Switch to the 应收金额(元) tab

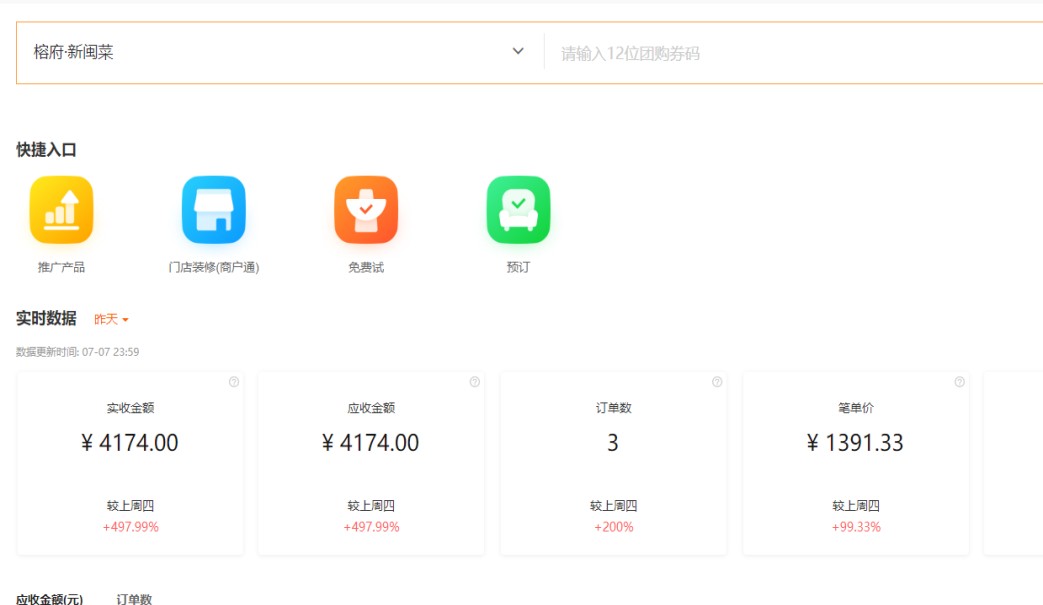pos(50,599)
